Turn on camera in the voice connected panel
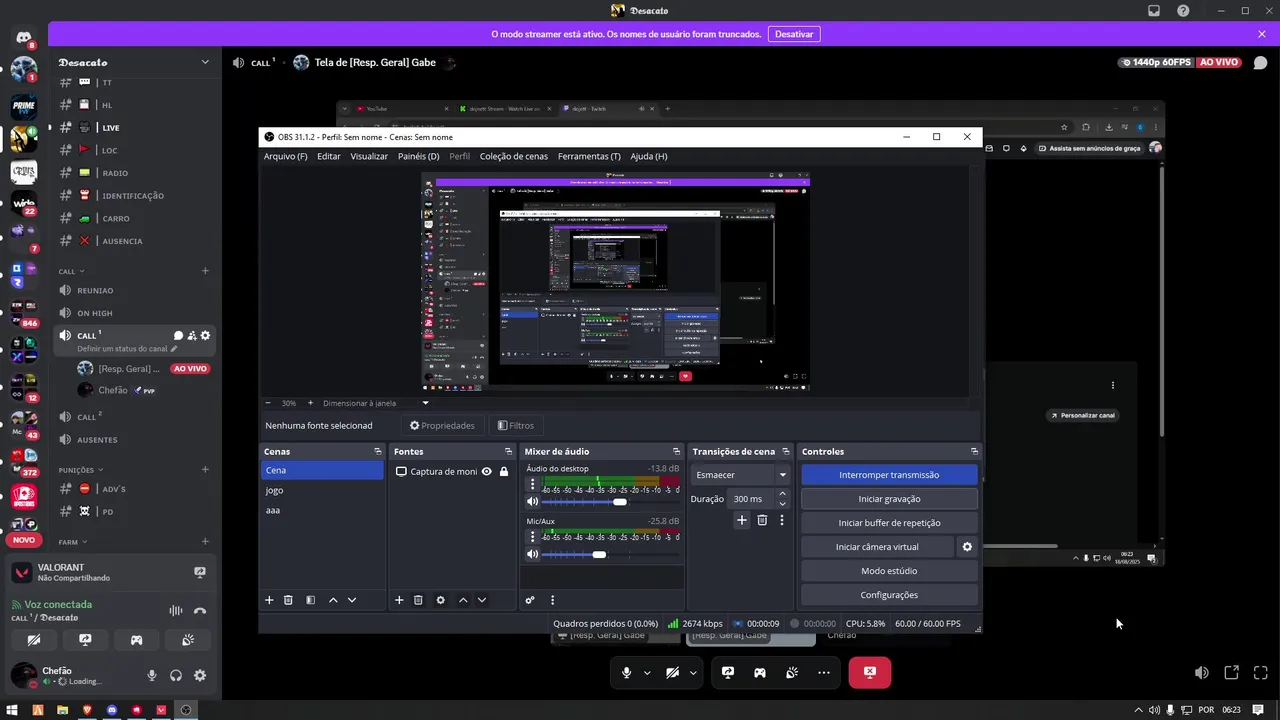1280x720 pixels. (34, 640)
